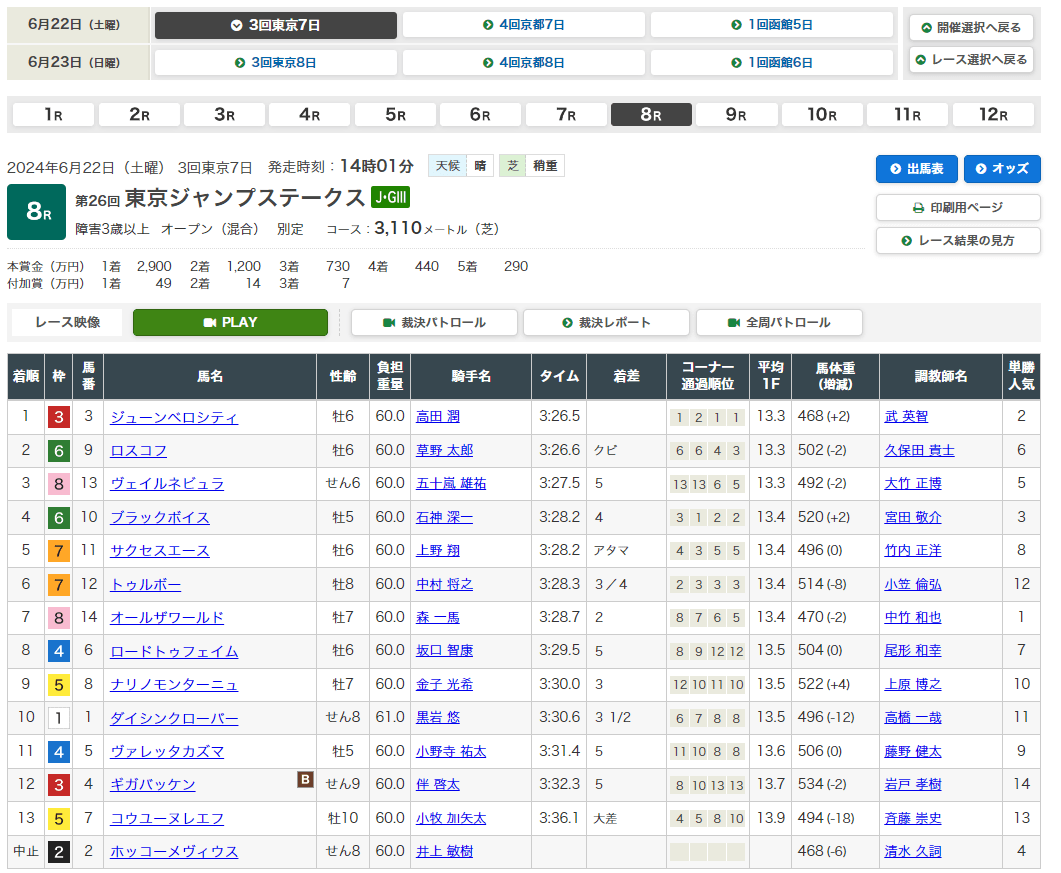Open 裁決パトロール patrol video
The height and width of the screenshot is (873, 1061).
(x=433, y=322)
